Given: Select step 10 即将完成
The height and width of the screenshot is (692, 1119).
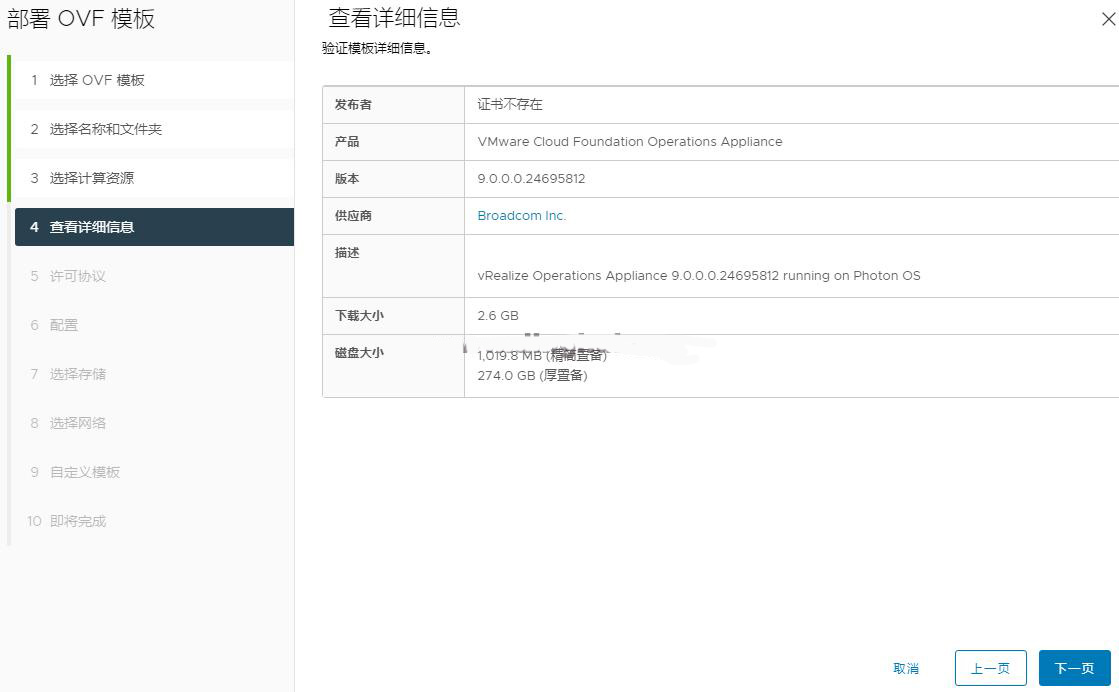Looking at the screenshot, I should (77, 521).
